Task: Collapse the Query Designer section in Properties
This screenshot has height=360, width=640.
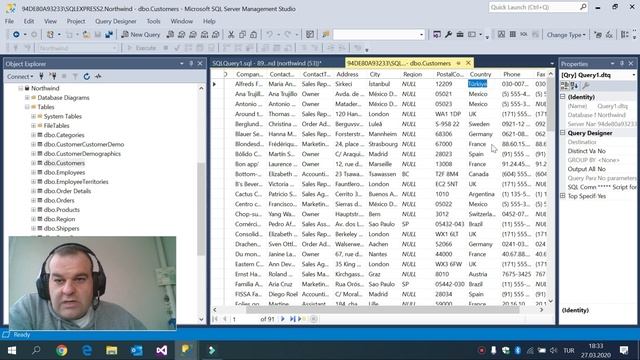Action: click(563, 133)
